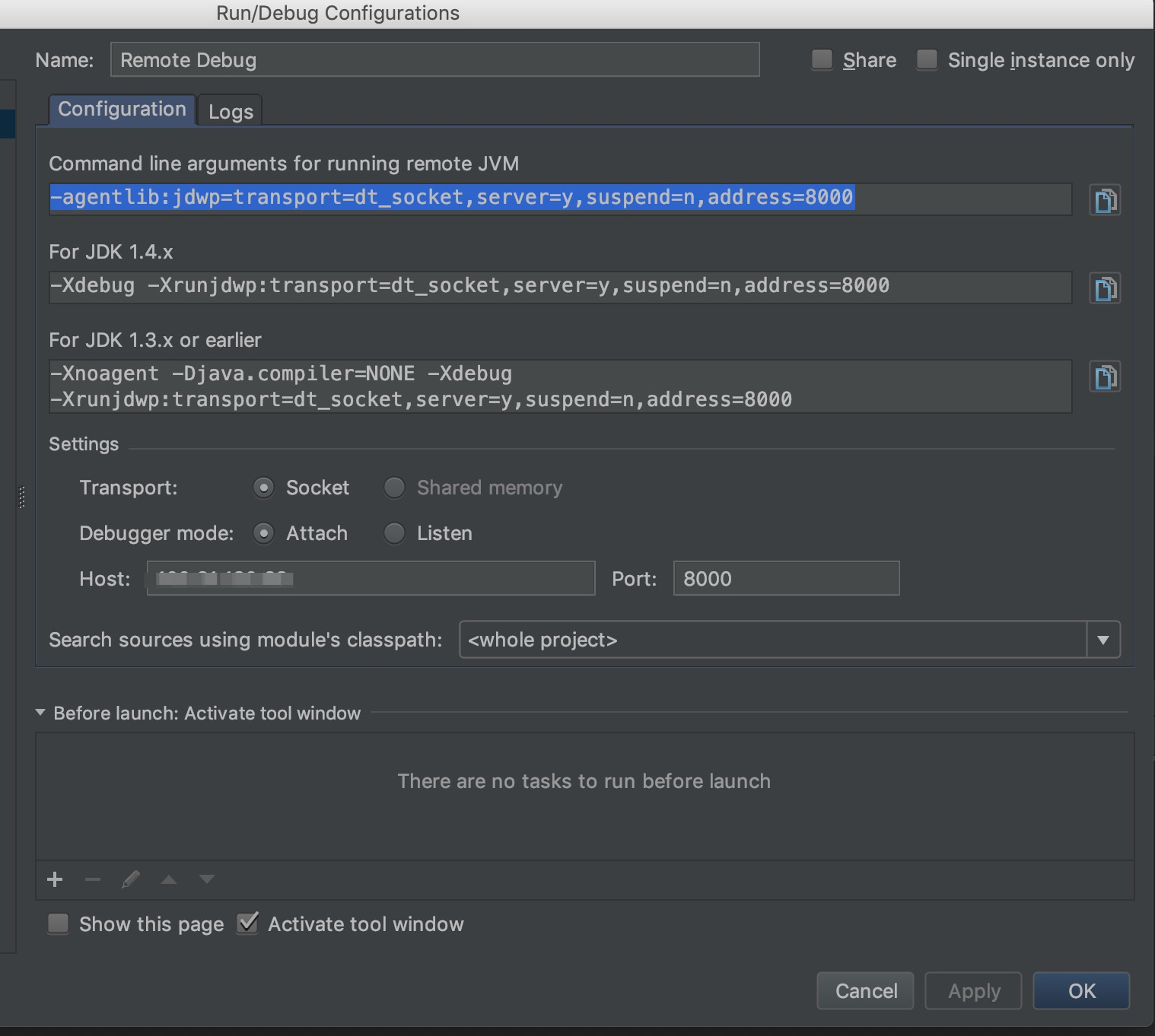Add a new before-launch task
The image size is (1155, 1036).
(54, 879)
